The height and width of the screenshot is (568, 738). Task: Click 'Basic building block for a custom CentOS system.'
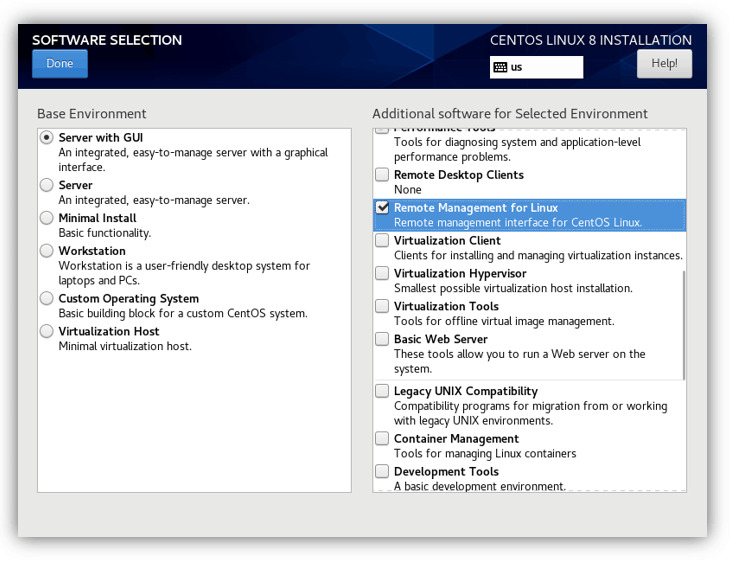point(183,313)
